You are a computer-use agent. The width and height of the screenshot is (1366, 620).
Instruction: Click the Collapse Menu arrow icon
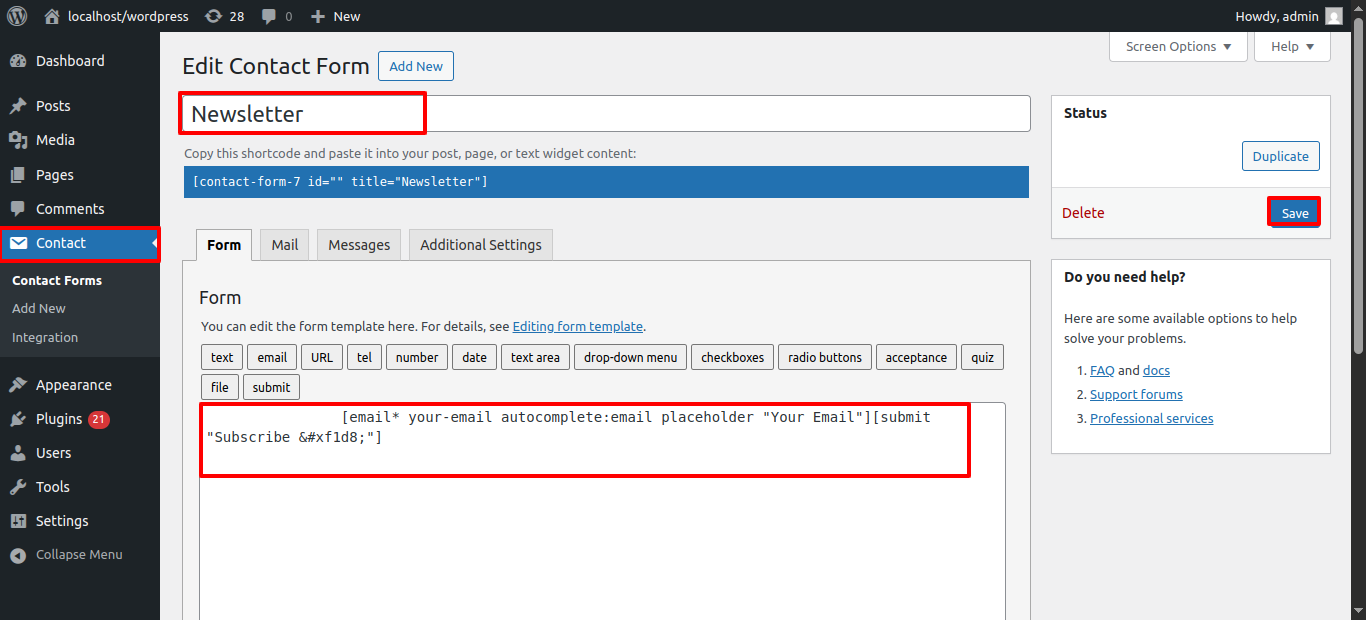coord(18,555)
